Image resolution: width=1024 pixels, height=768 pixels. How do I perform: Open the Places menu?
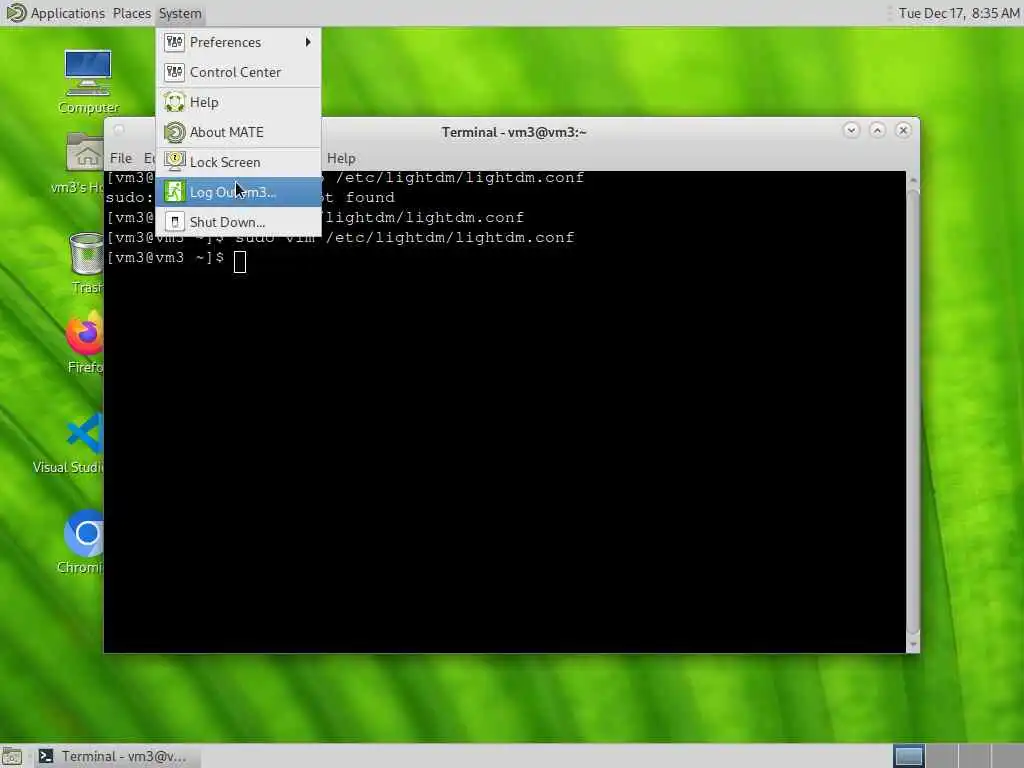pos(131,13)
